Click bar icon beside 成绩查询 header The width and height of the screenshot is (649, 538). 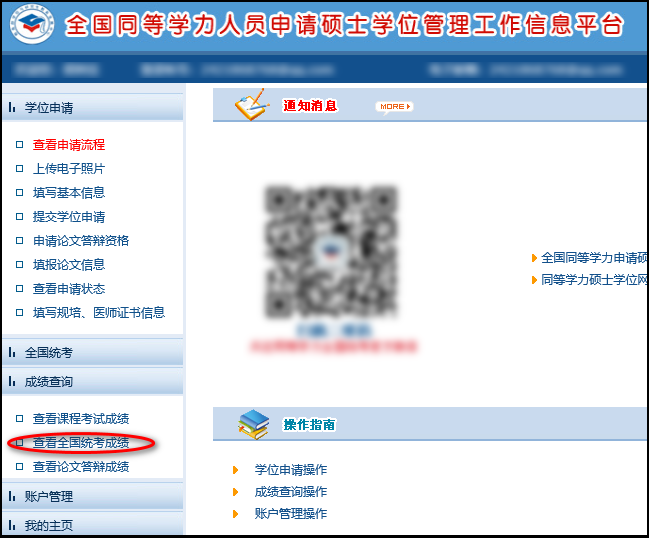(x=12, y=381)
